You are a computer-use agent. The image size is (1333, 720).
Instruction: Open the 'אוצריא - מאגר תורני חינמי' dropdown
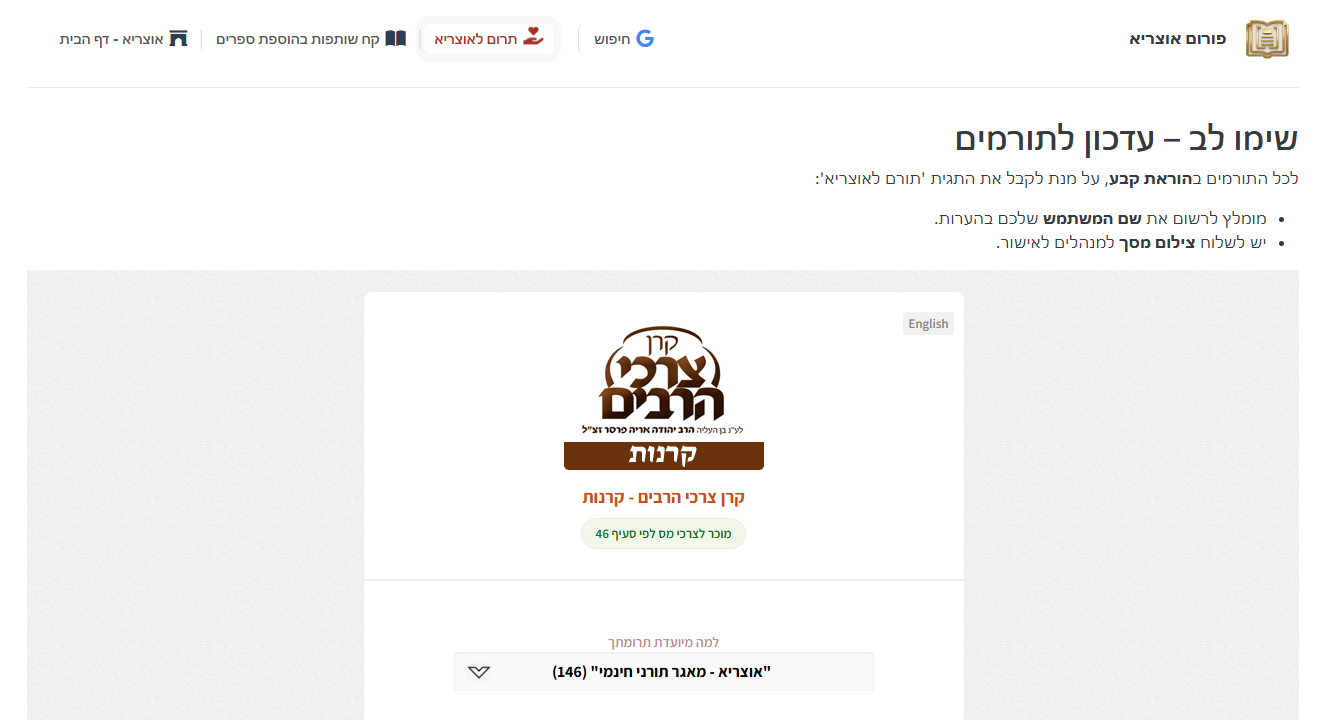pyautogui.click(x=664, y=672)
